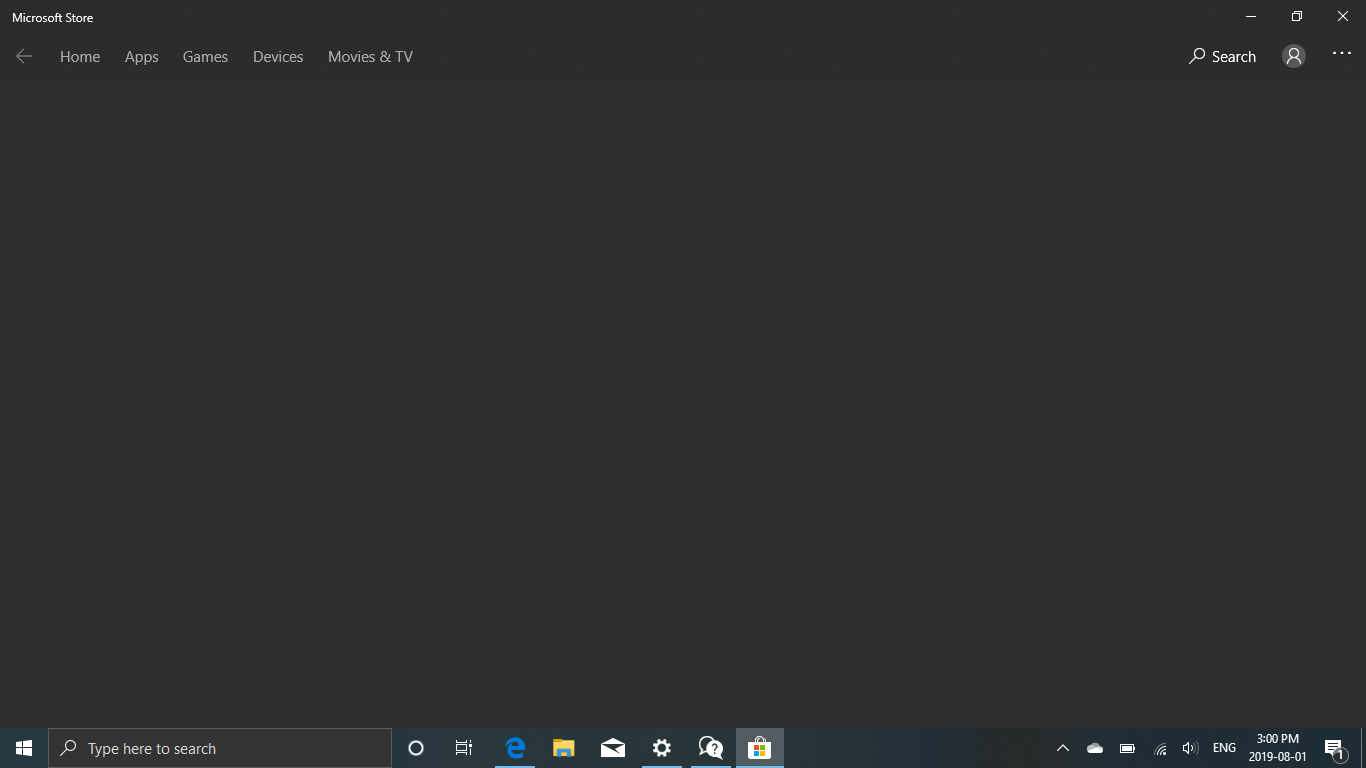Switch to the Apps tab
The width and height of the screenshot is (1366, 768).
(x=142, y=57)
